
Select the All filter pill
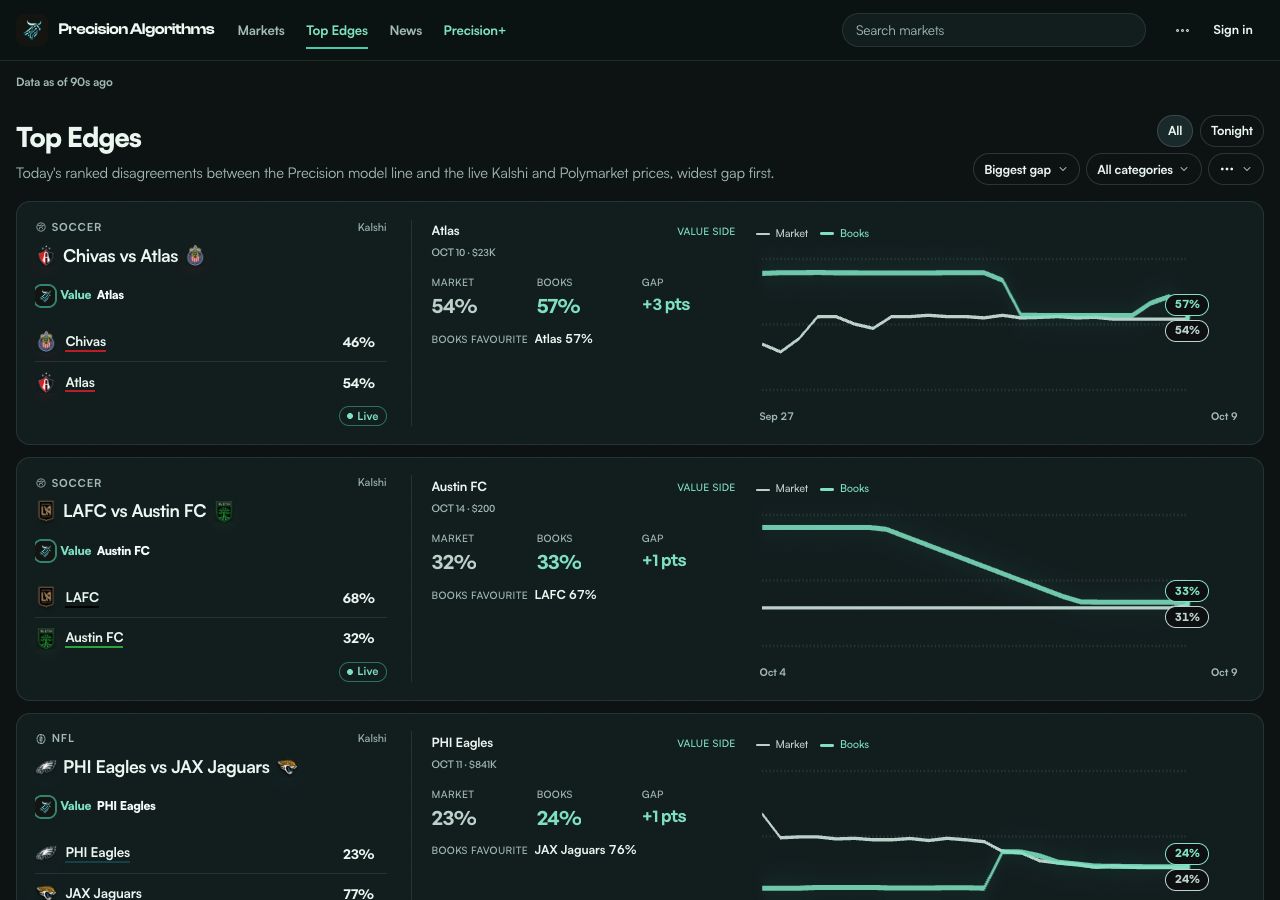[1175, 131]
